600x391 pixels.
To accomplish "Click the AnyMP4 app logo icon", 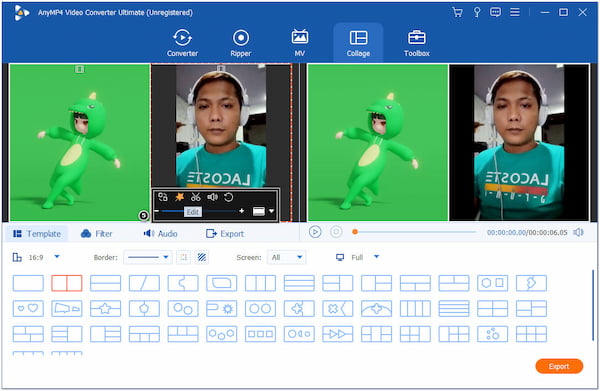I will [x=22, y=13].
